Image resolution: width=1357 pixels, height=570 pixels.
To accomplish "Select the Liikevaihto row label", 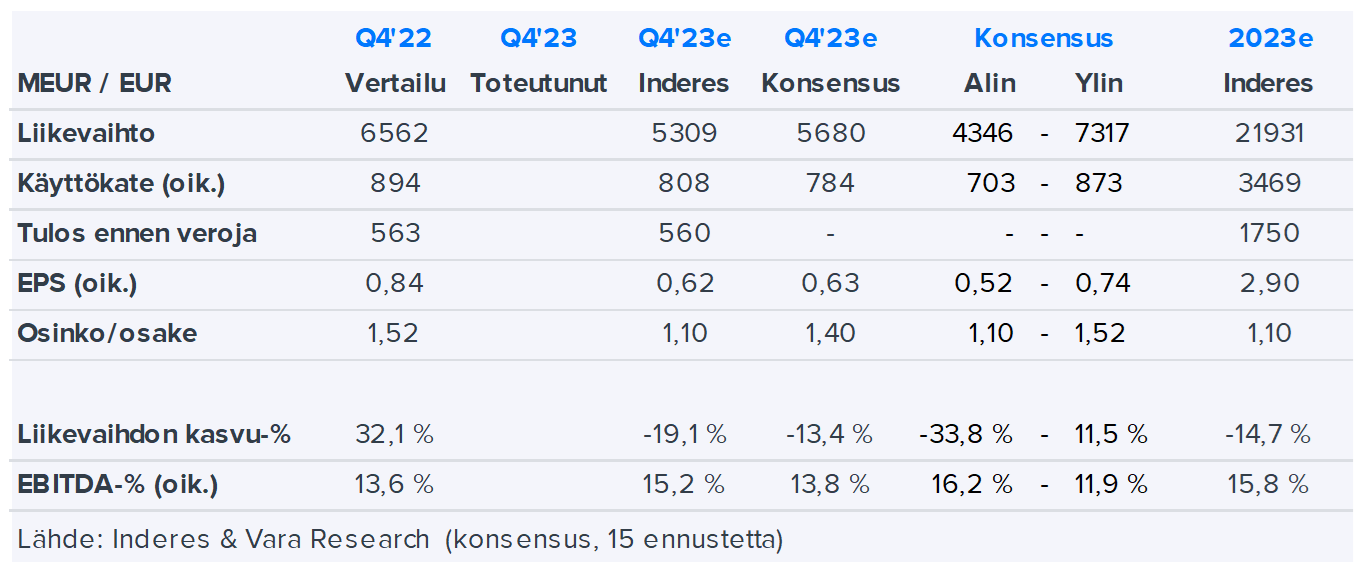I will pos(86,133).
